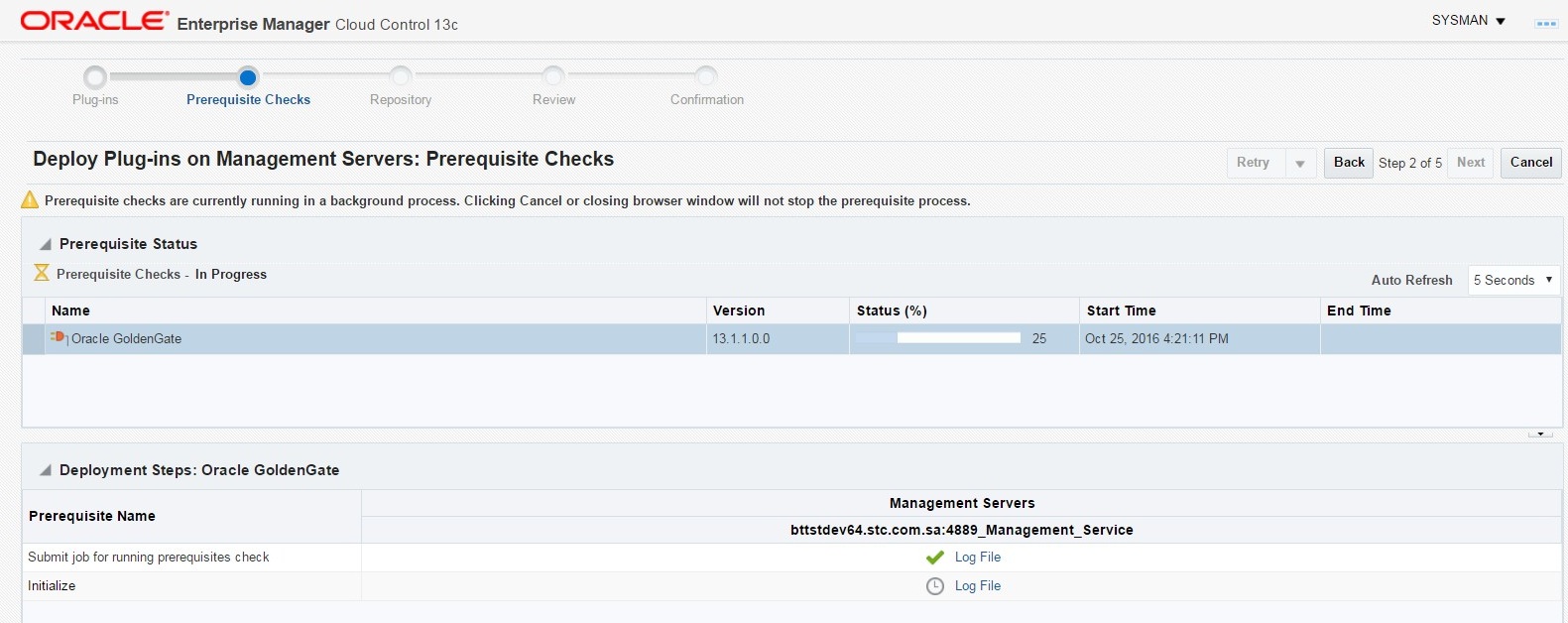Click the Management Servers header
Image resolution: width=1568 pixels, height=623 pixels.
point(962,503)
